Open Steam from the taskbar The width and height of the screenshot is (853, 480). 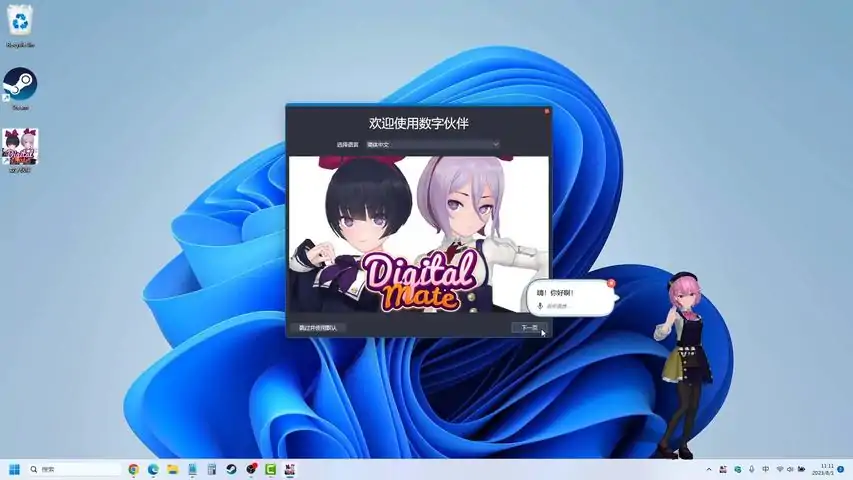tap(231, 469)
